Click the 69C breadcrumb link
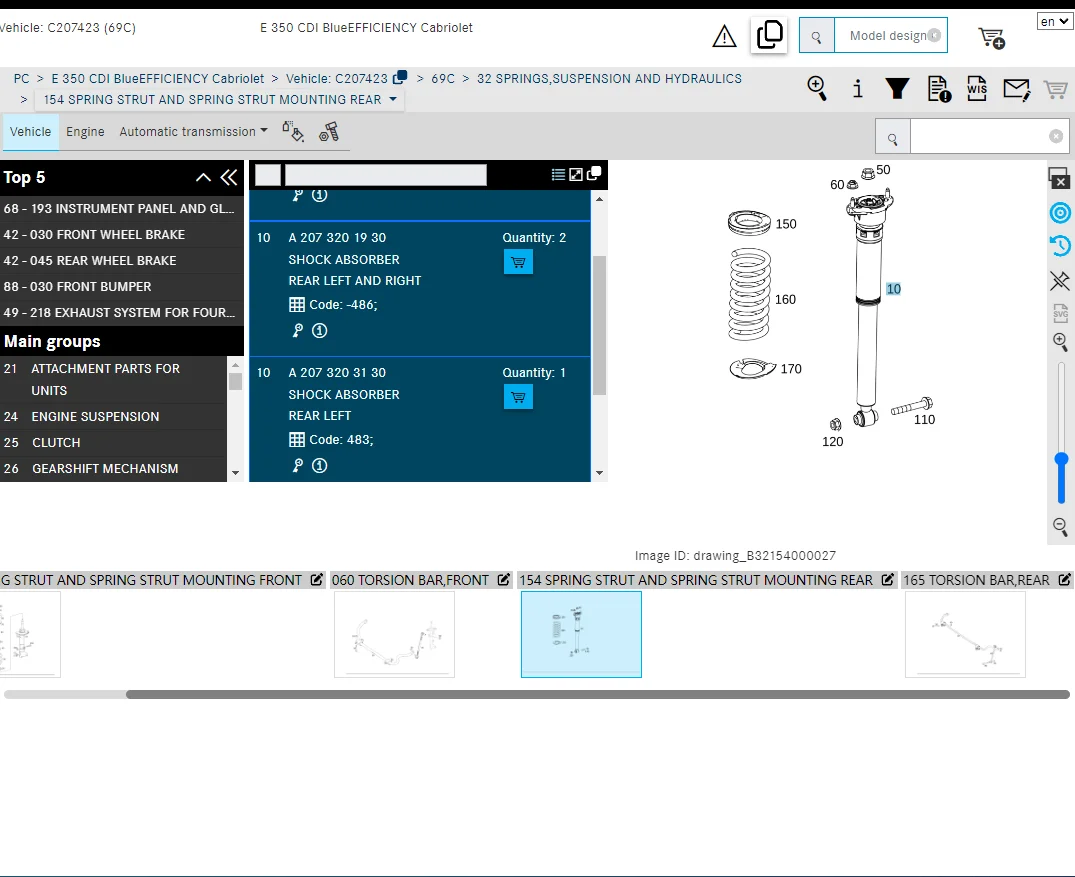Viewport: 1075px width, 877px height. [443, 79]
